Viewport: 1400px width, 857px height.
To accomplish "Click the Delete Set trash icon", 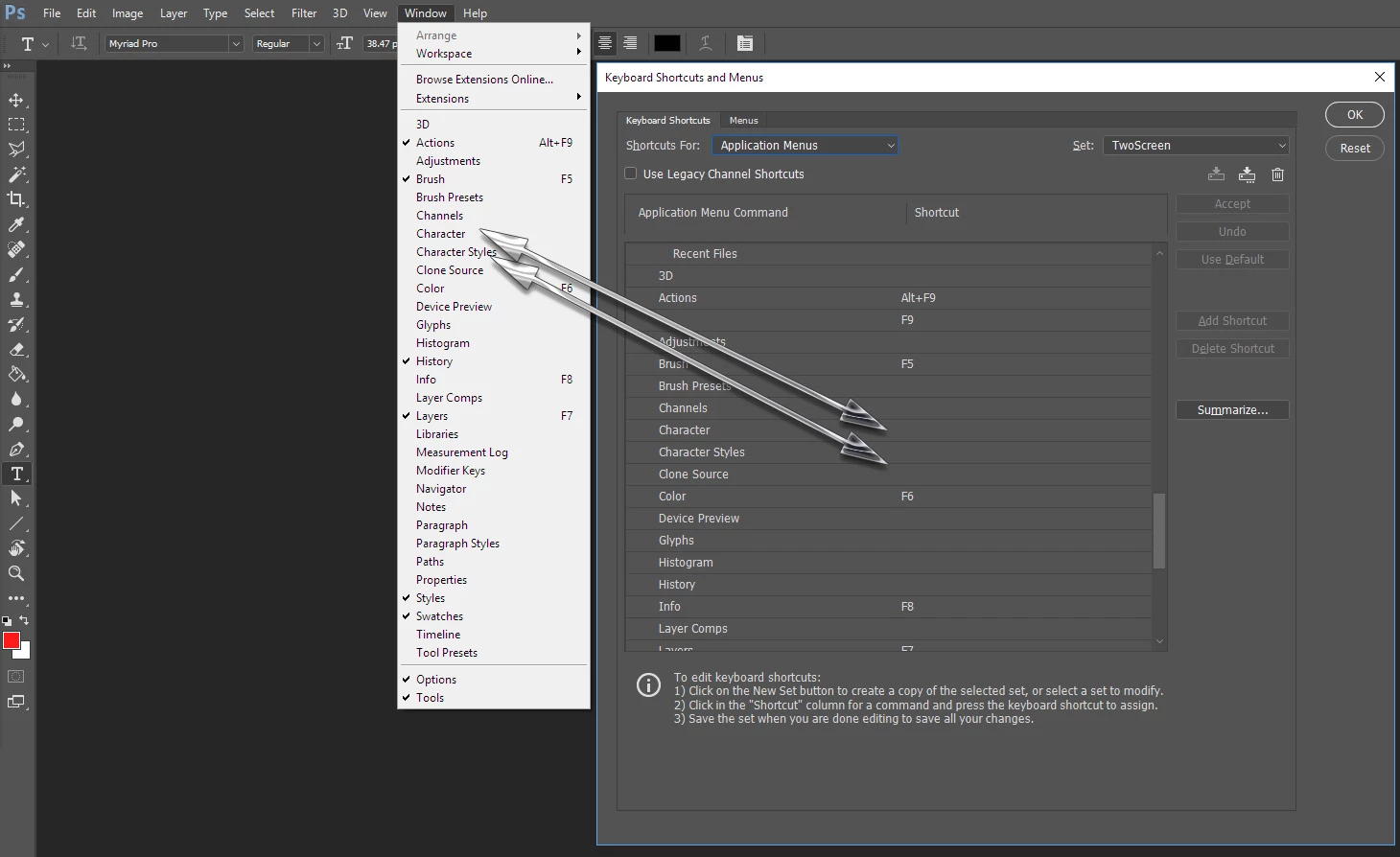I will tap(1277, 174).
